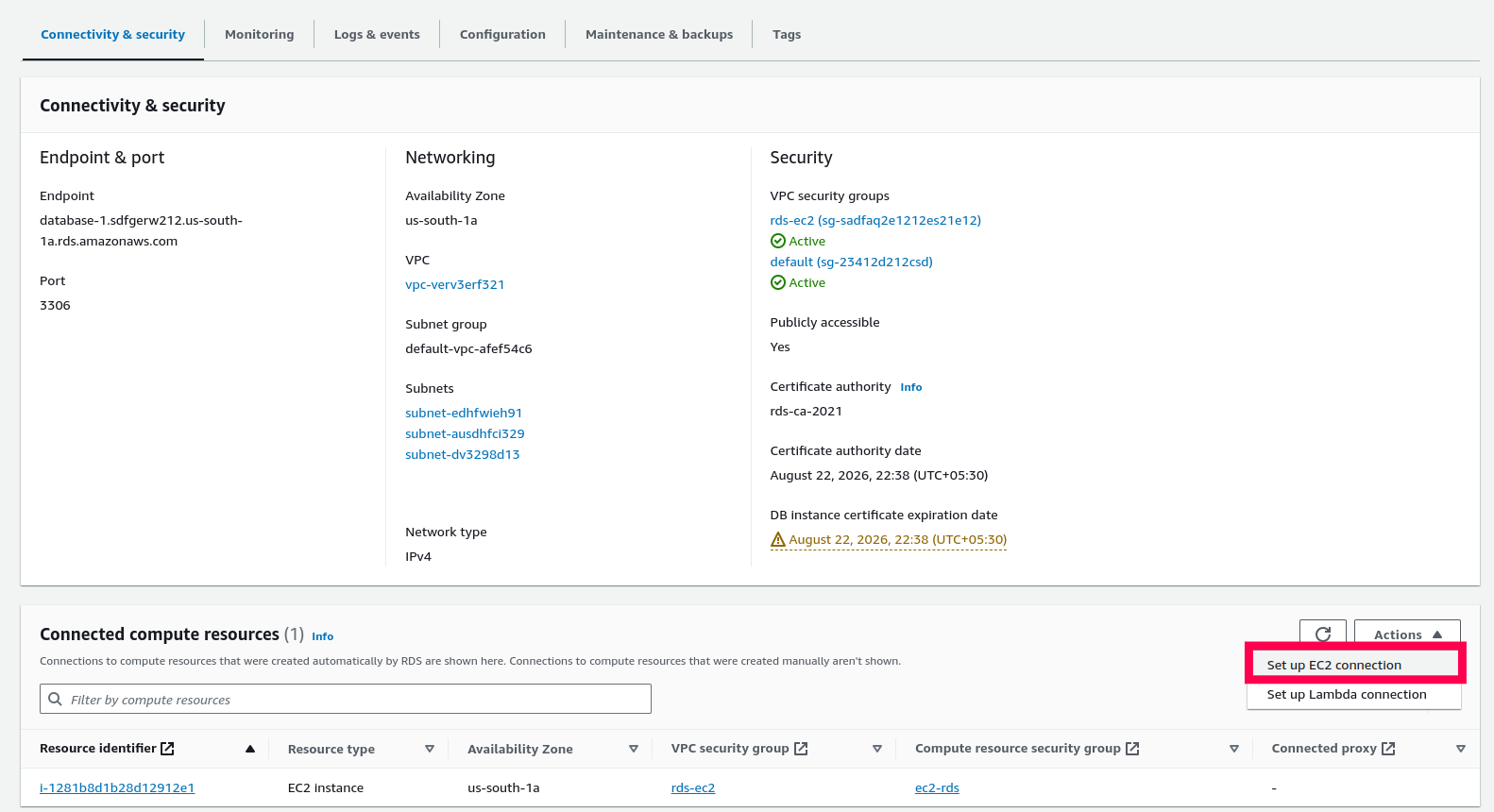Select Set up EC2 connection option
Image resolution: width=1494 pixels, height=812 pixels.
tap(1333, 666)
